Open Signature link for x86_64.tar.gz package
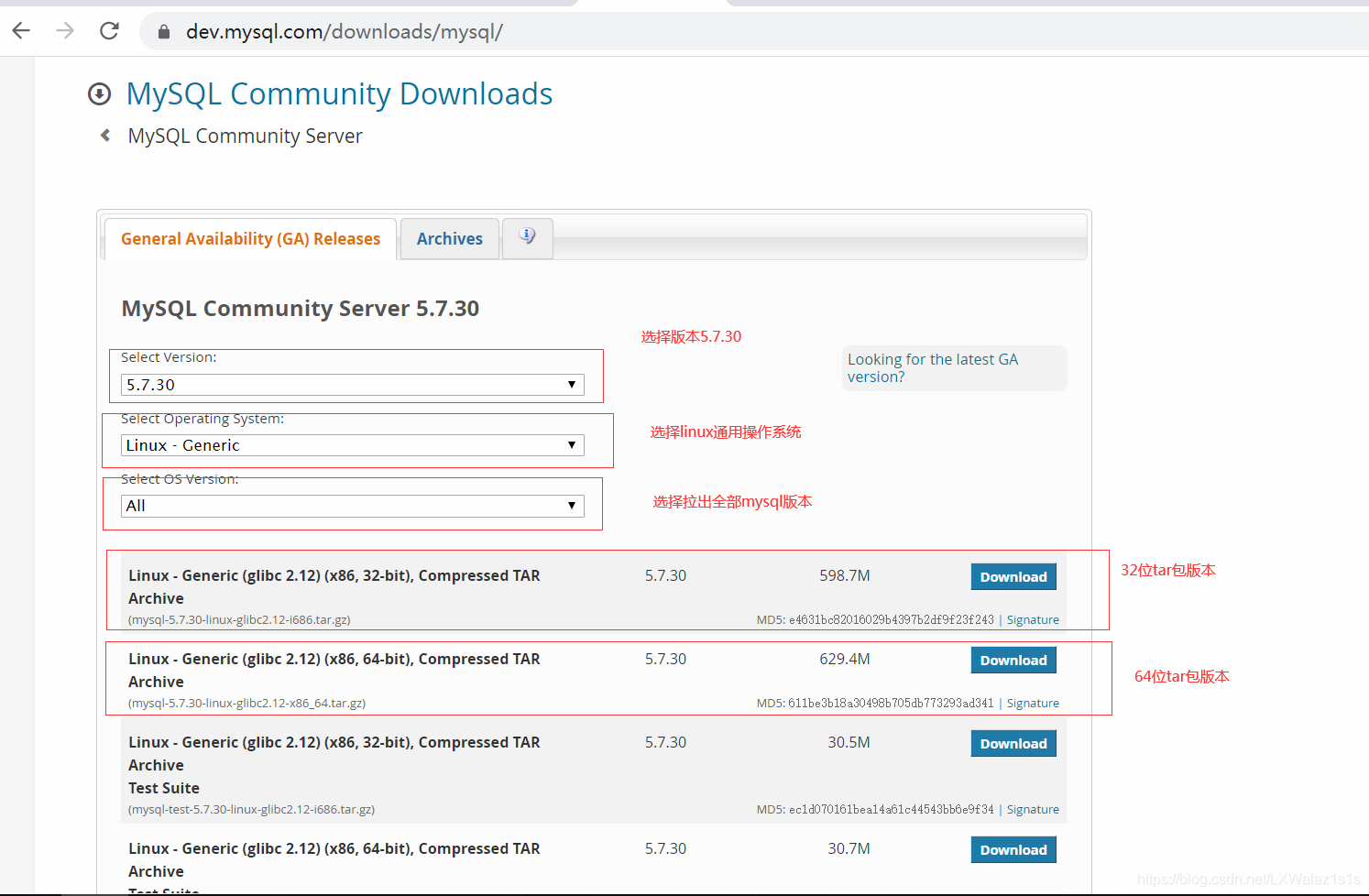Viewport: 1369px width, 896px height. 1033,704
